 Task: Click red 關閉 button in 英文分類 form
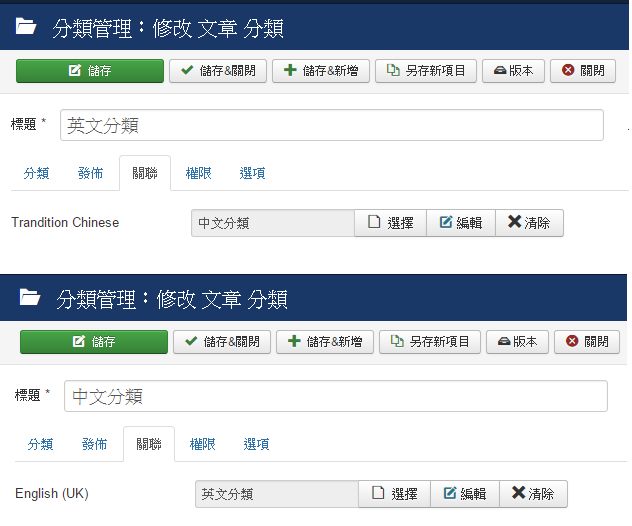click(583, 71)
